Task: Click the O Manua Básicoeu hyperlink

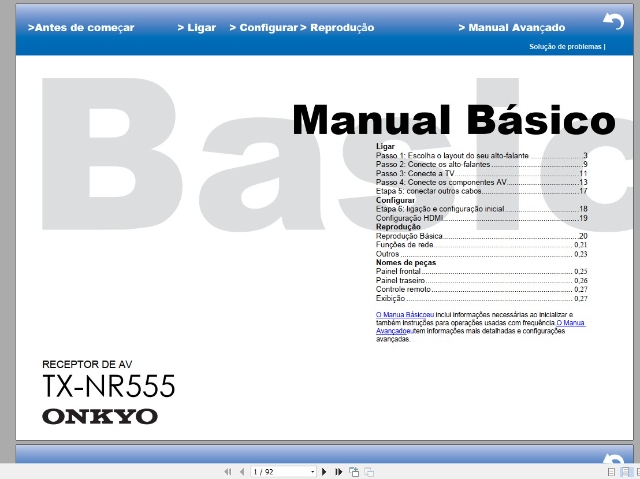Action: (405, 315)
